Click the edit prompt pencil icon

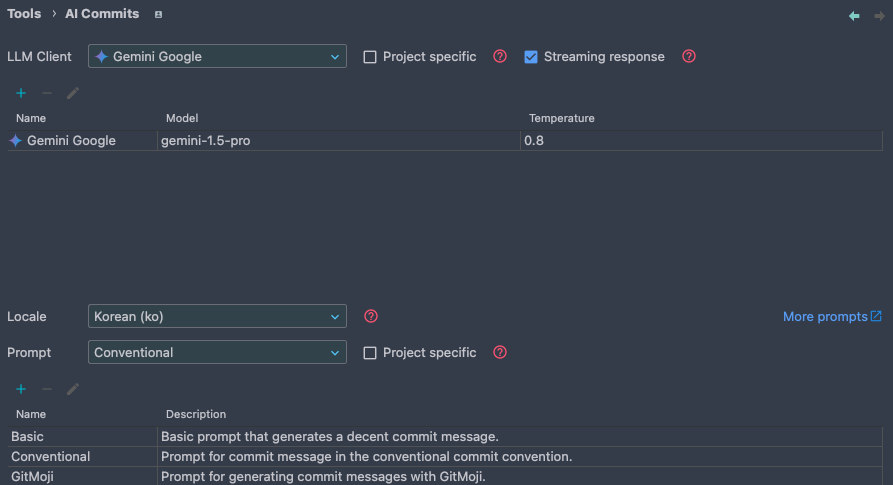tap(72, 389)
